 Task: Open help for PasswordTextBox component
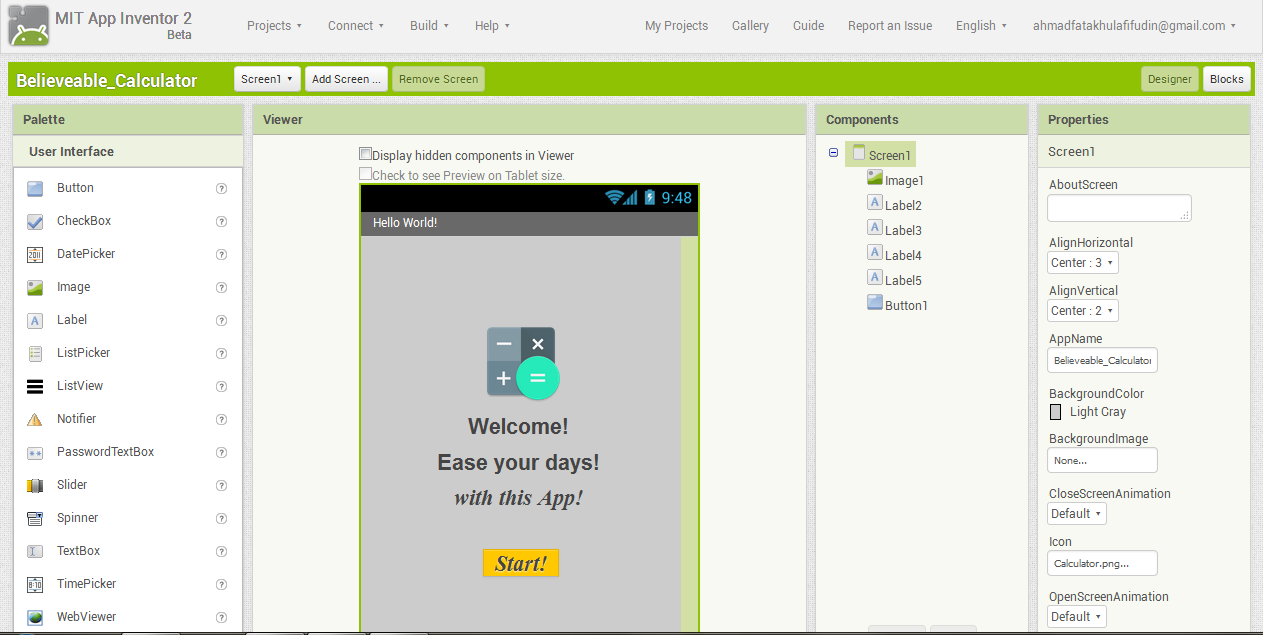222,452
